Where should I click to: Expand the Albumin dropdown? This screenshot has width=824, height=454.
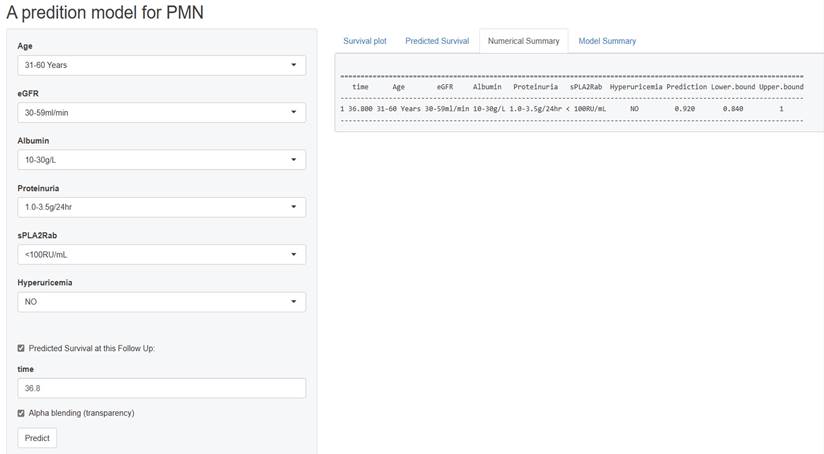point(161,160)
